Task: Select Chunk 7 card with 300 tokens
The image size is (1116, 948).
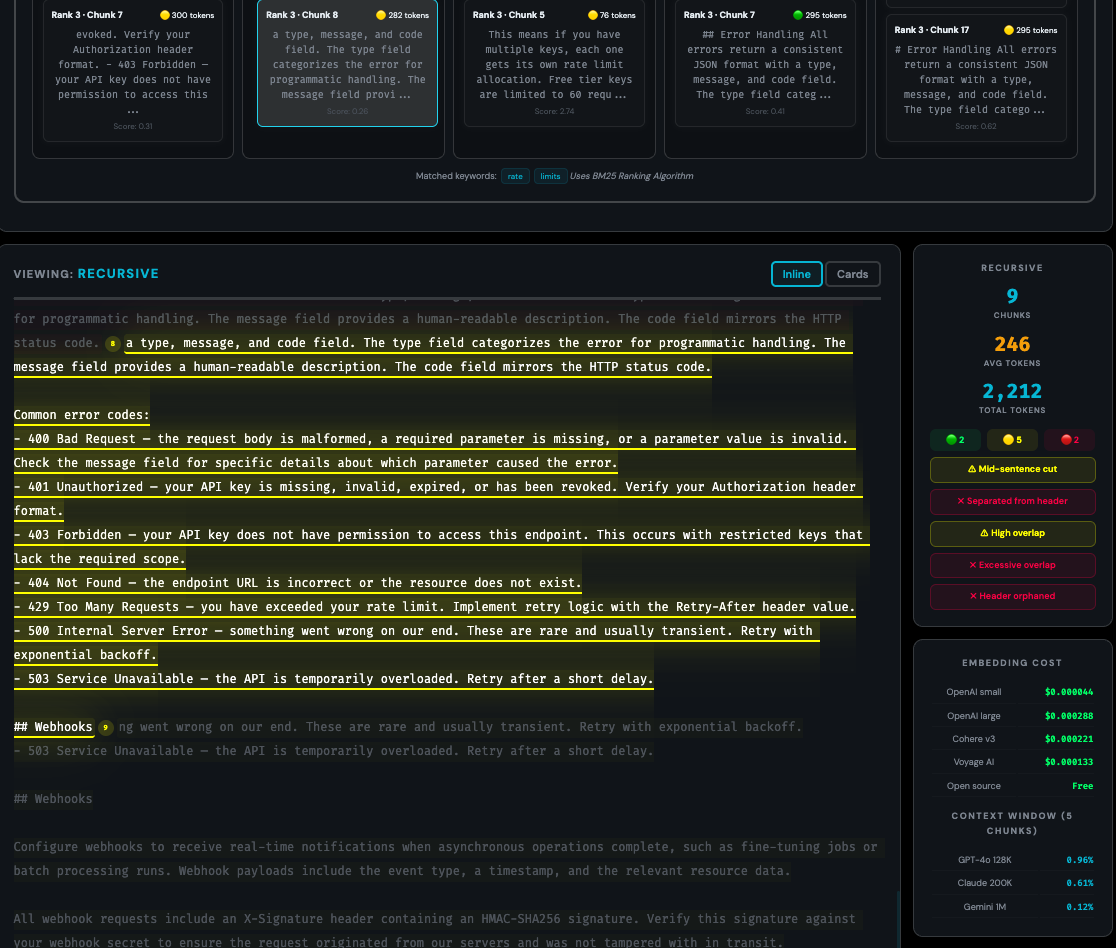Action: coord(133,70)
